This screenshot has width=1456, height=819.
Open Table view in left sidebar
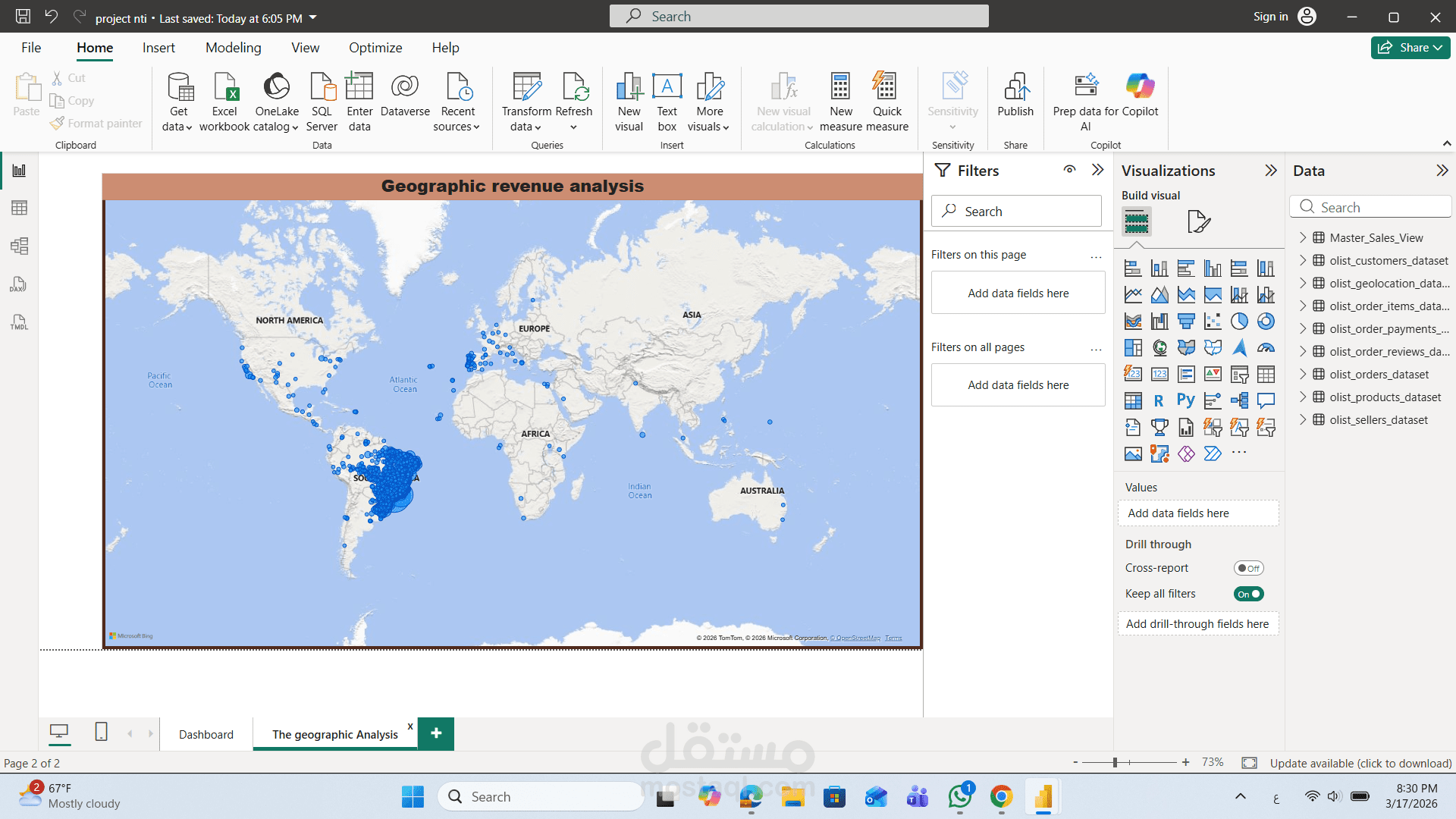pos(19,208)
